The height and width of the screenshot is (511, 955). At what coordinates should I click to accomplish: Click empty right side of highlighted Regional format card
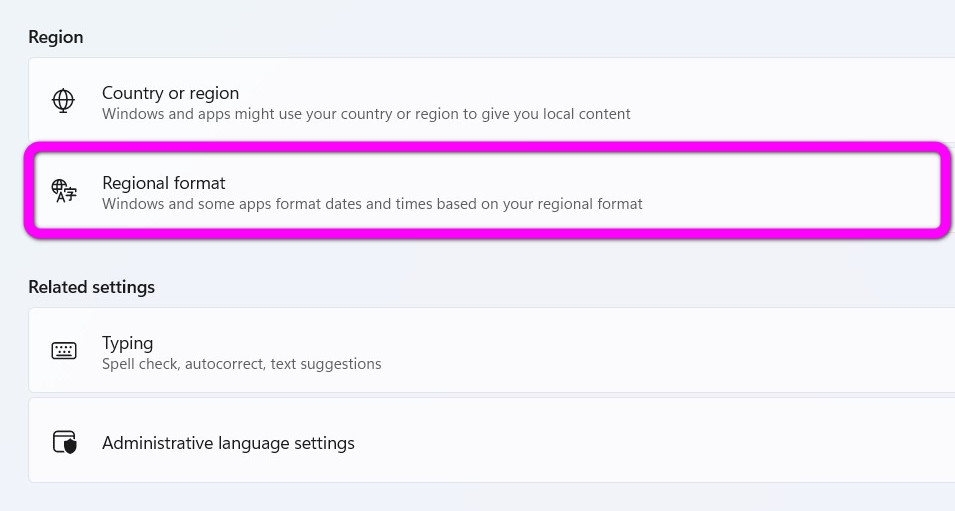[800, 192]
